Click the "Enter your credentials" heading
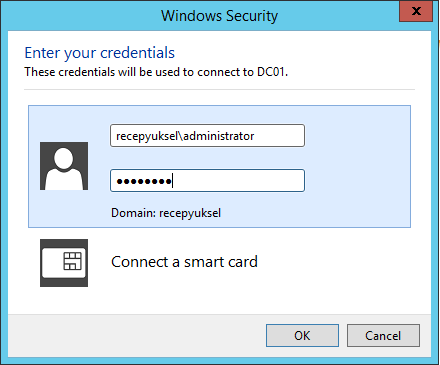 [x=99, y=53]
